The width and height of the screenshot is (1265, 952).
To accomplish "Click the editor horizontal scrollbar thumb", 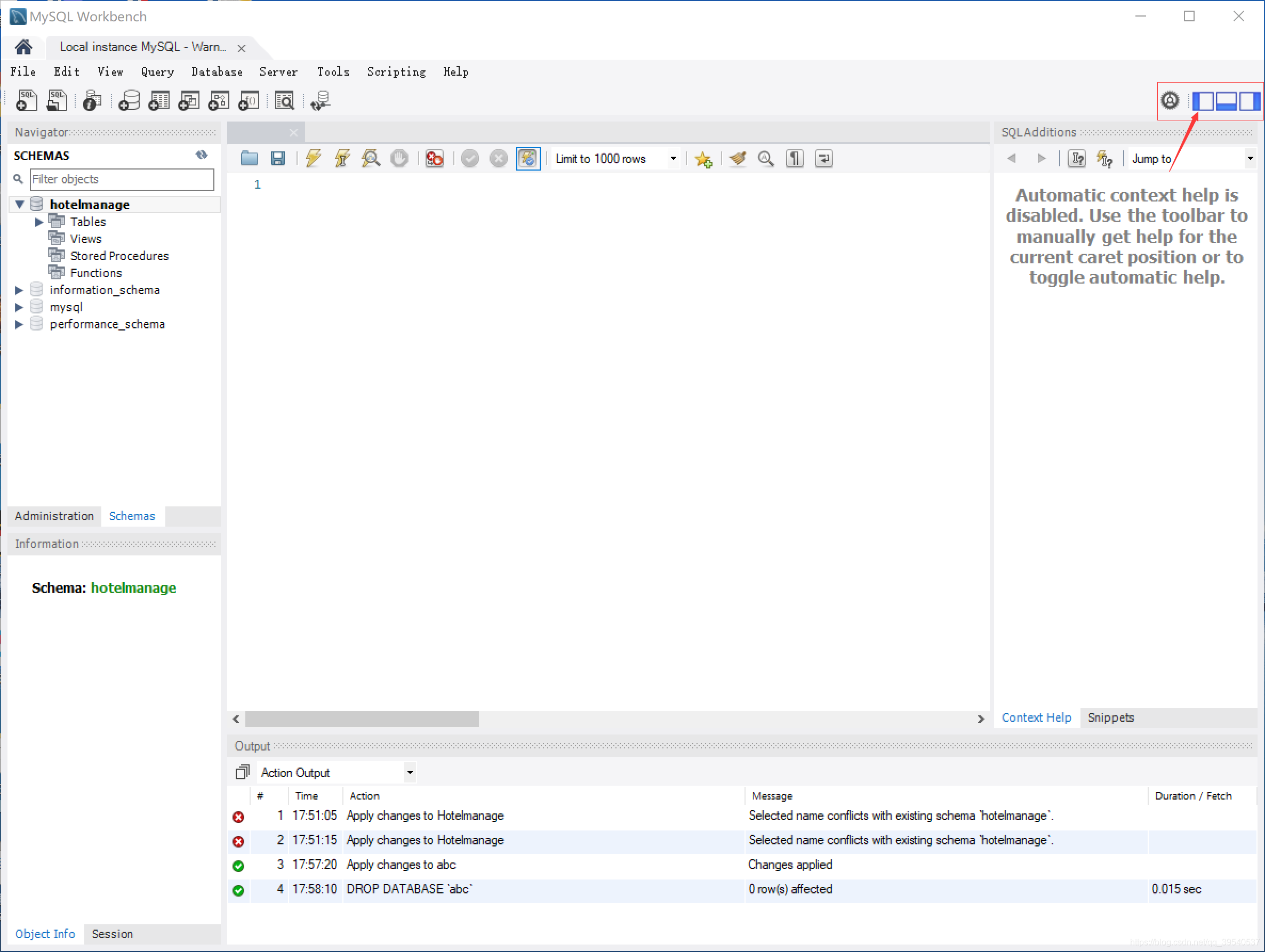I will point(362,719).
